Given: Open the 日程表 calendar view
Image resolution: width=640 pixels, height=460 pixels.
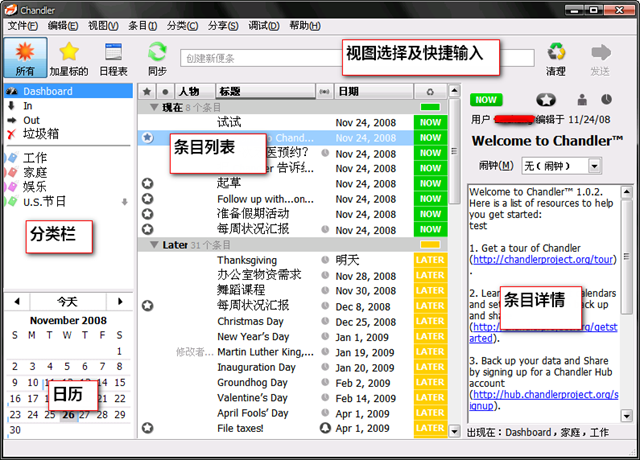Looking at the screenshot, I should click(x=113, y=58).
